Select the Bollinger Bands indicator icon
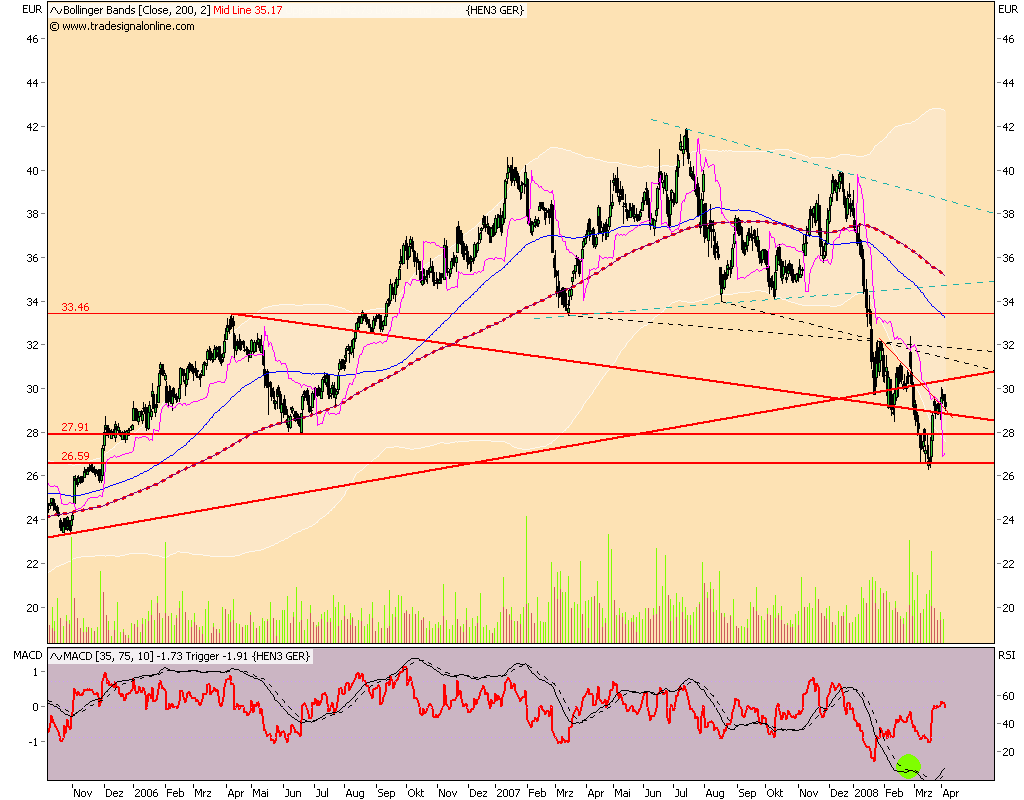 [x=56, y=10]
